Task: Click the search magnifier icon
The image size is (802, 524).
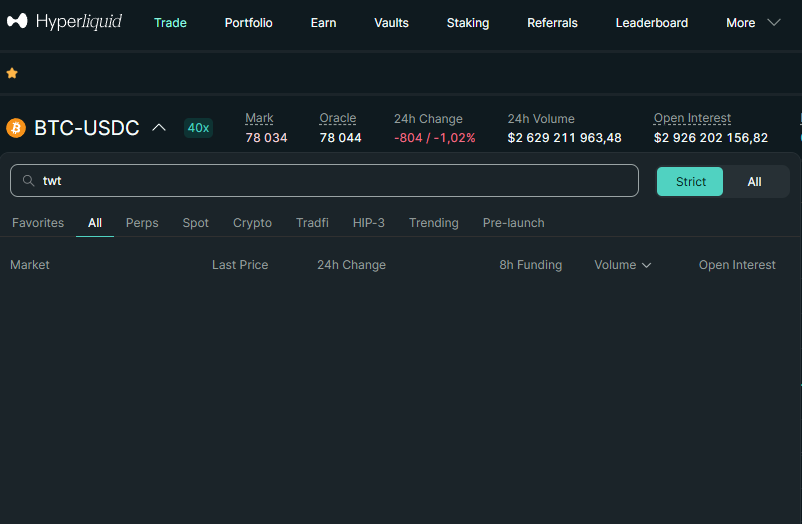Action: pyautogui.click(x=29, y=181)
